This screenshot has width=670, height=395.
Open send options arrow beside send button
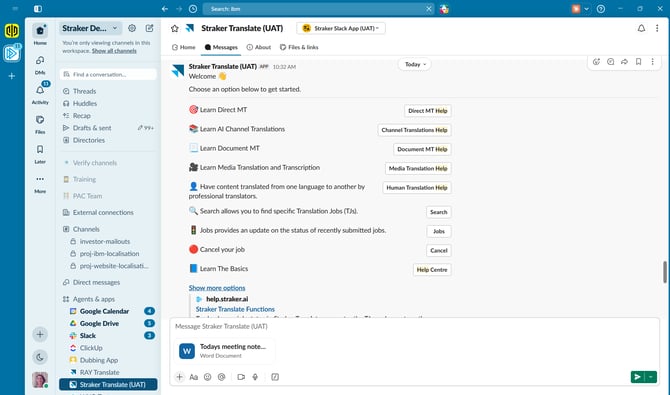click(651, 377)
